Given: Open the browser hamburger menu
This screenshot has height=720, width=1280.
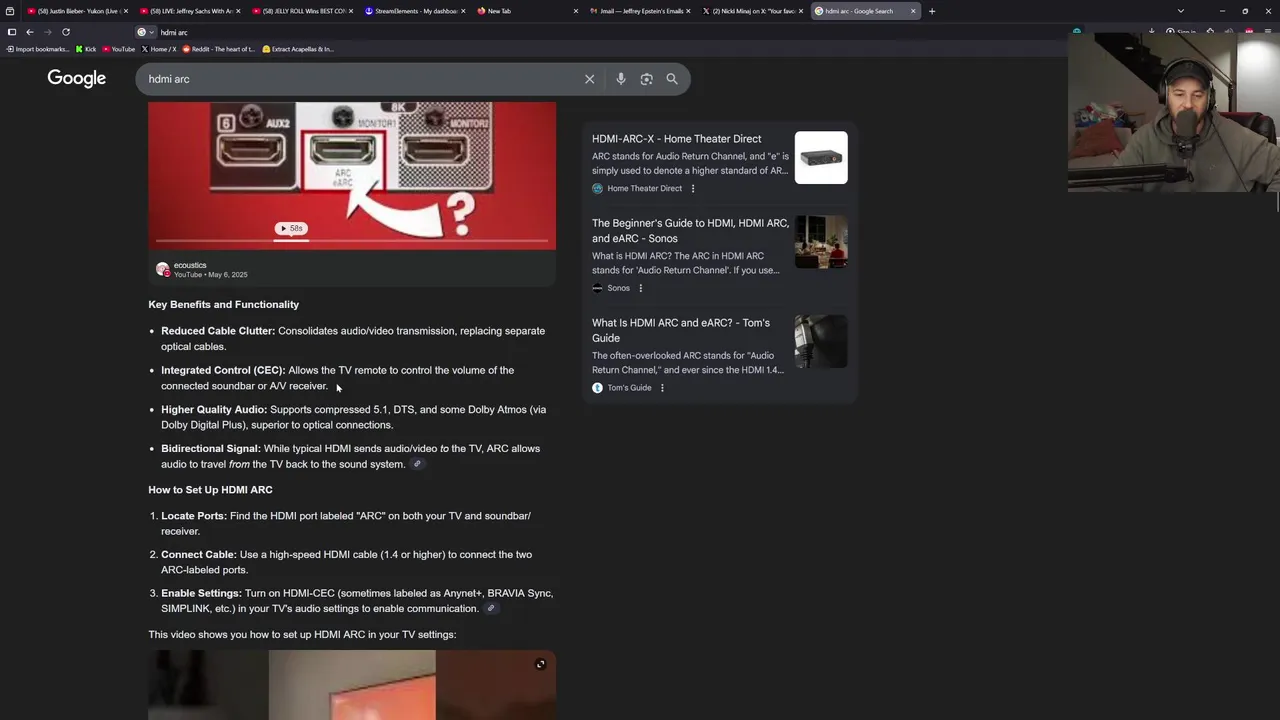Looking at the screenshot, I should click(x=1268, y=32).
